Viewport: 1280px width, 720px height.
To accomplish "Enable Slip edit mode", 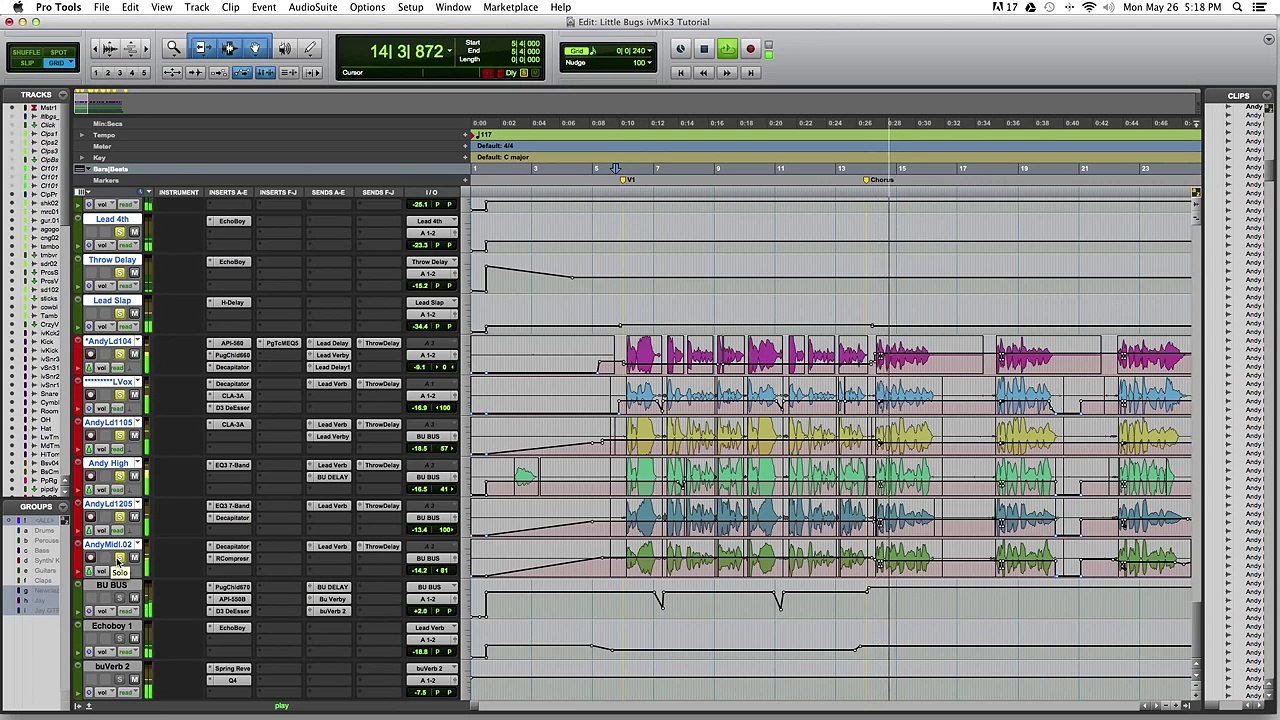I will point(27,63).
